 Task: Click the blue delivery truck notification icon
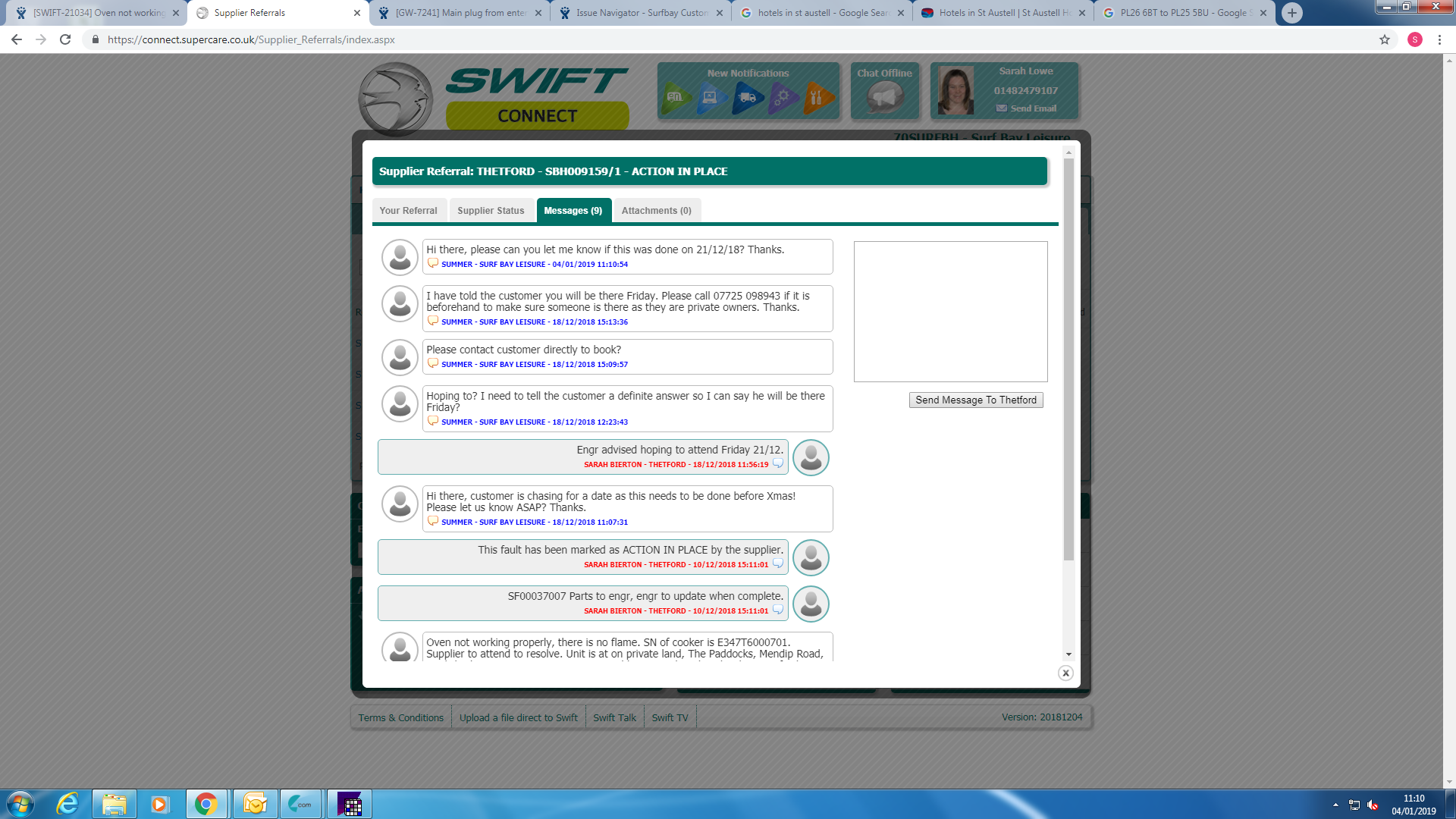(x=747, y=98)
